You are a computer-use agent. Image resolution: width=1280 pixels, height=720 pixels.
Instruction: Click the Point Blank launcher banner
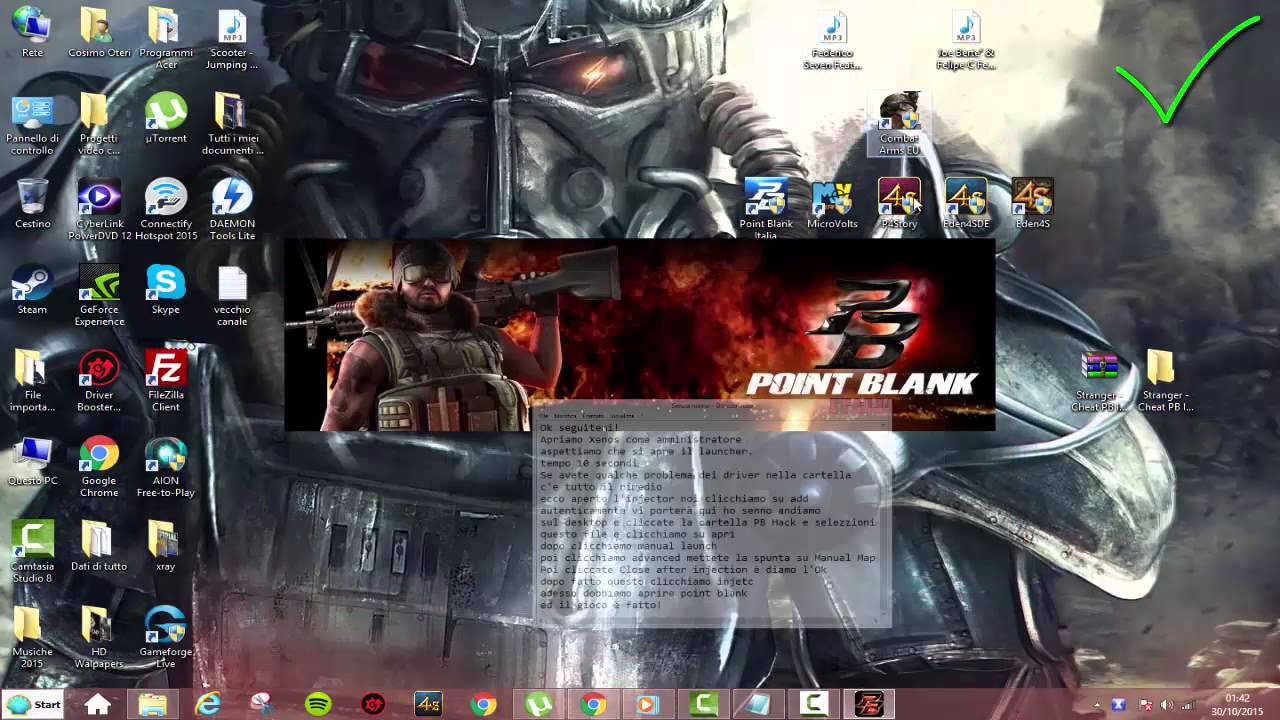[640, 335]
